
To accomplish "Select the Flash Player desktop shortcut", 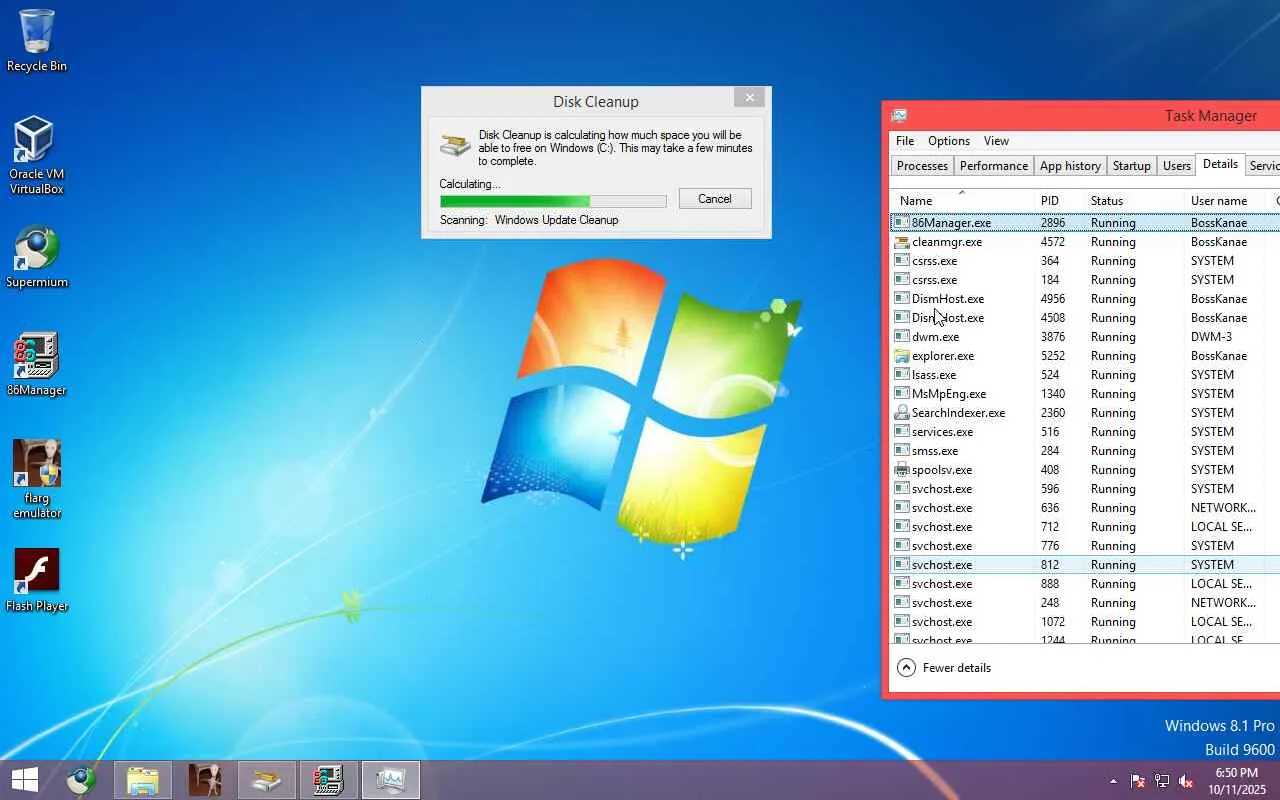I will pyautogui.click(x=37, y=580).
